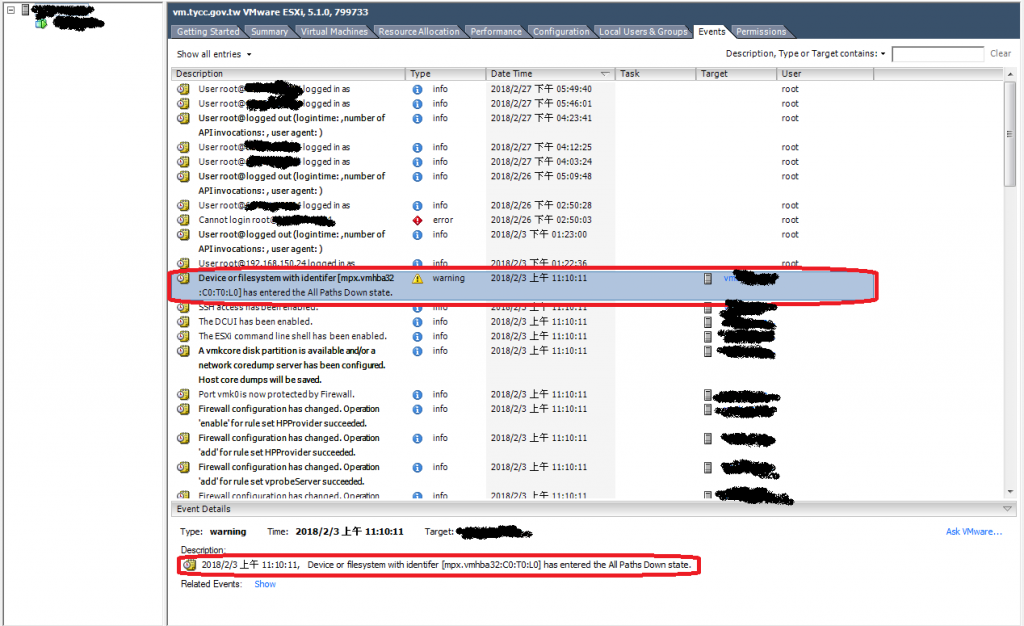
Task: Sort by the Date Time column header
Action: (551, 74)
